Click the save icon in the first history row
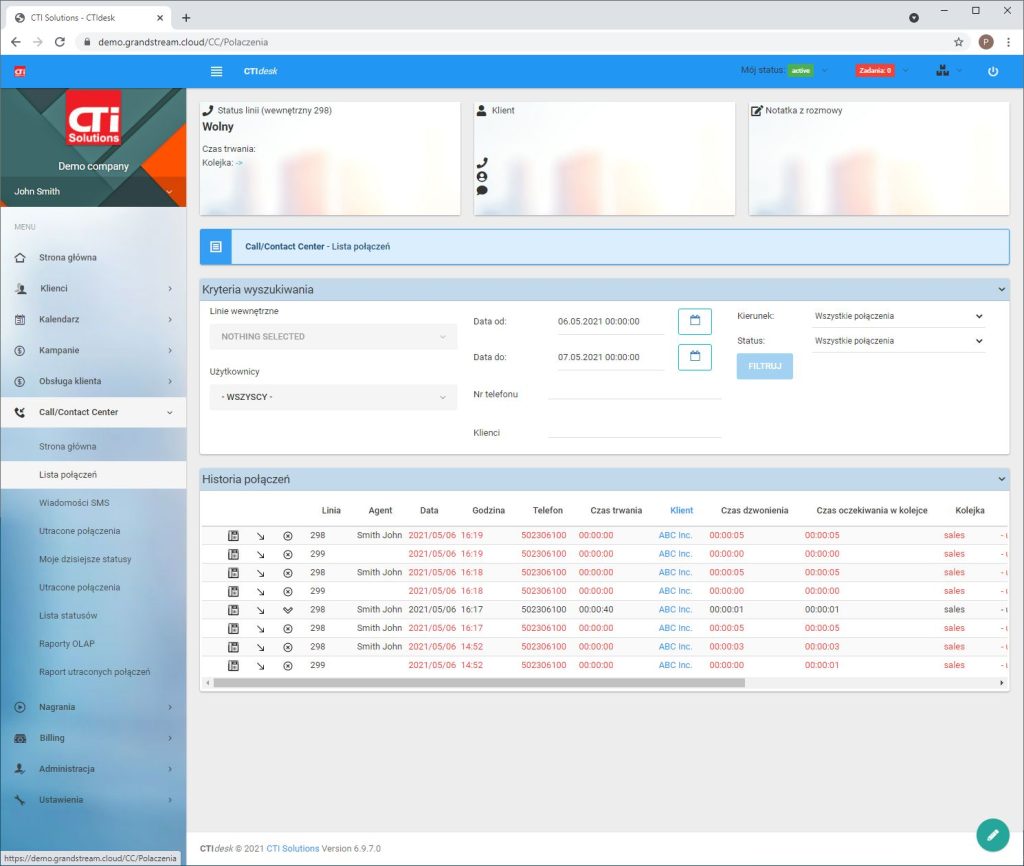Screen dimensions: 1024x866 (233, 535)
